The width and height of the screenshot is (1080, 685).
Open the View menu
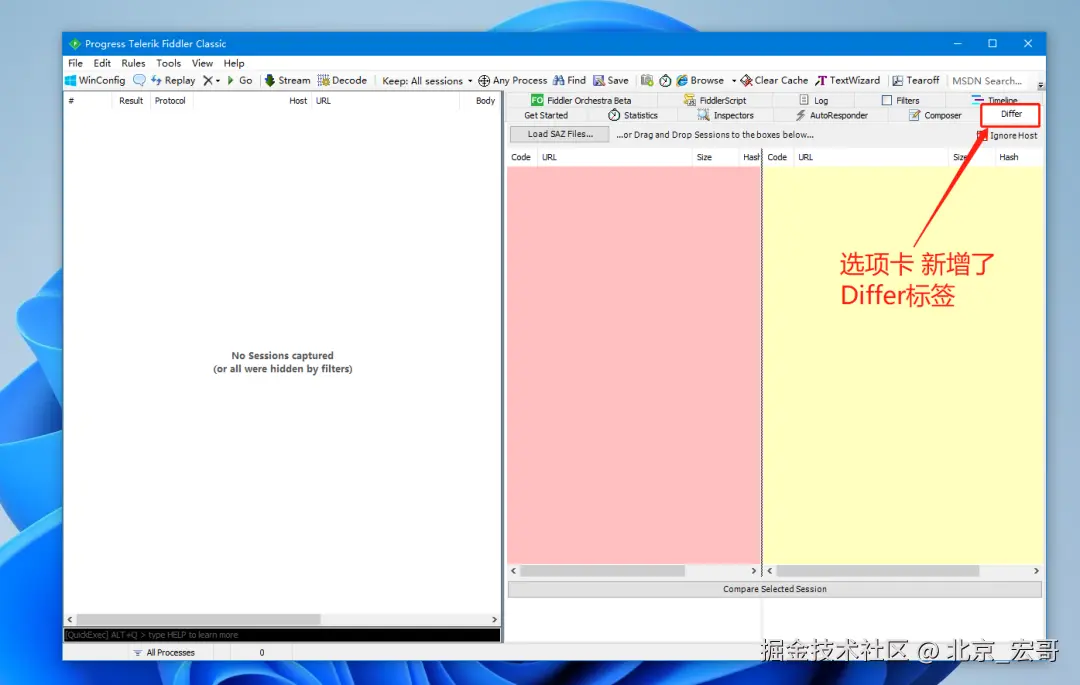(202, 63)
